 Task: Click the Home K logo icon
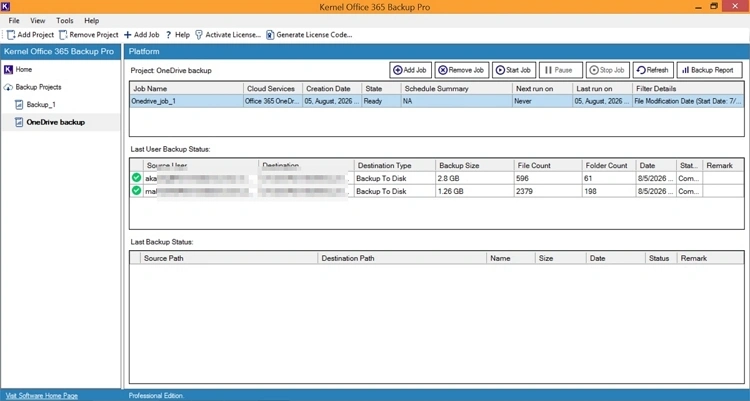(x=8, y=69)
